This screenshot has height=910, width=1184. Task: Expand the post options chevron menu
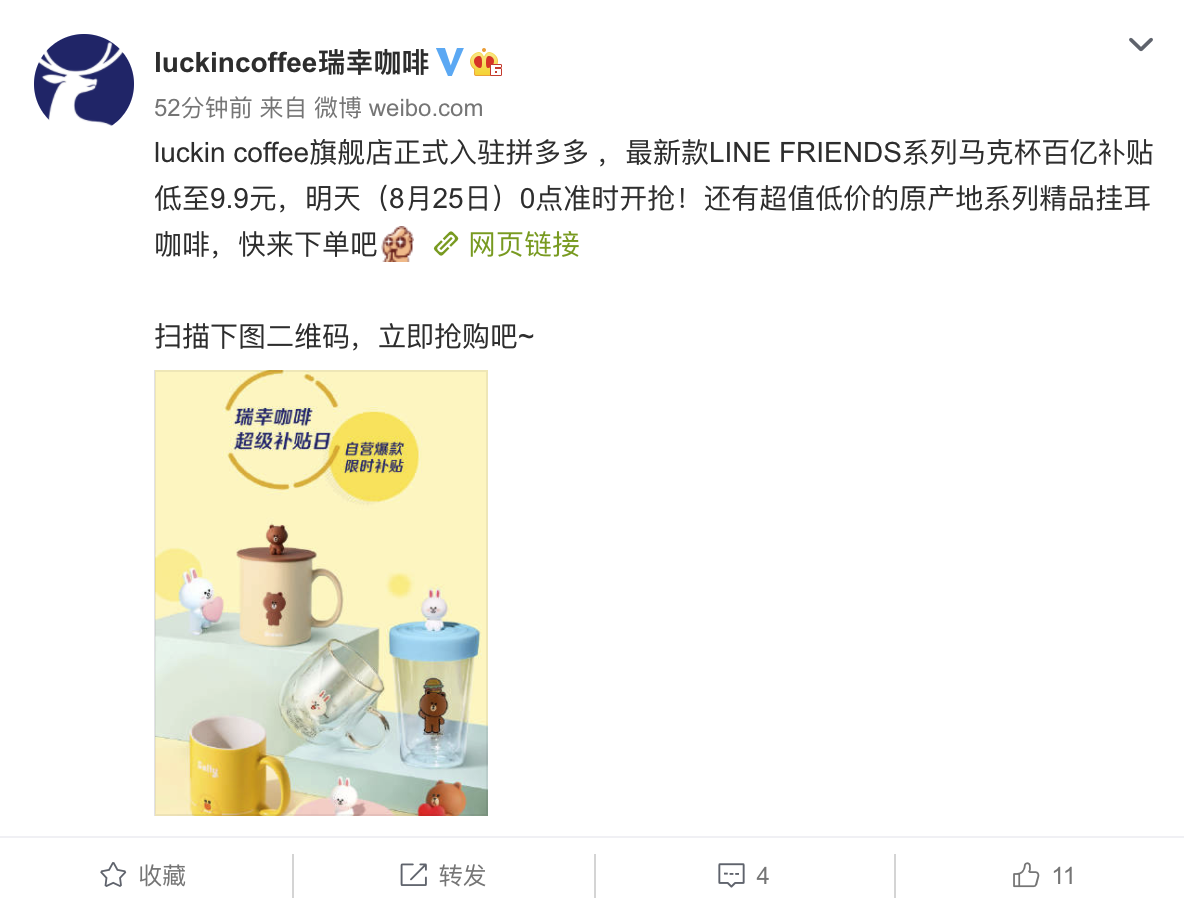(1140, 45)
